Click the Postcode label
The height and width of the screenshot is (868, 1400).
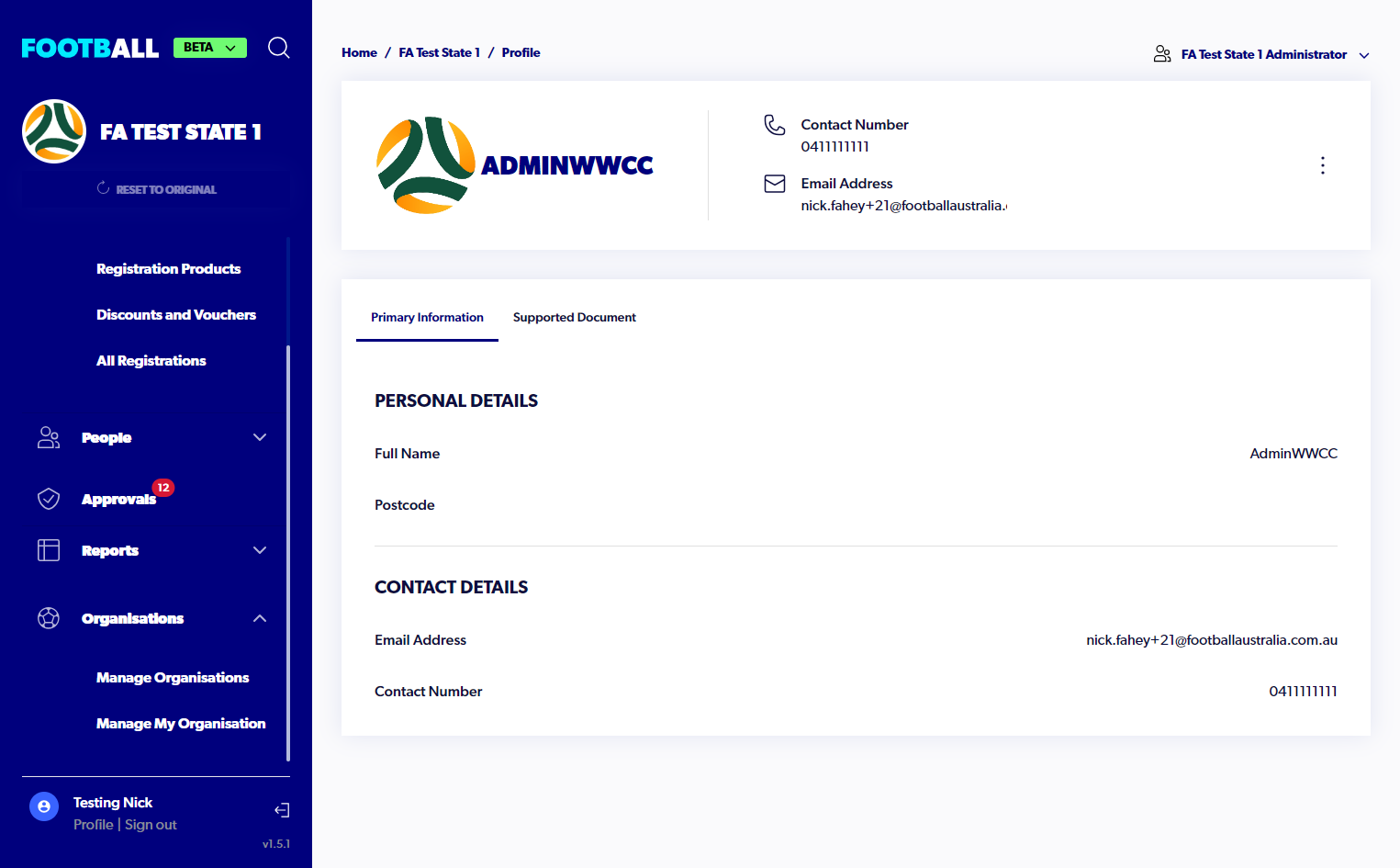click(405, 505)
